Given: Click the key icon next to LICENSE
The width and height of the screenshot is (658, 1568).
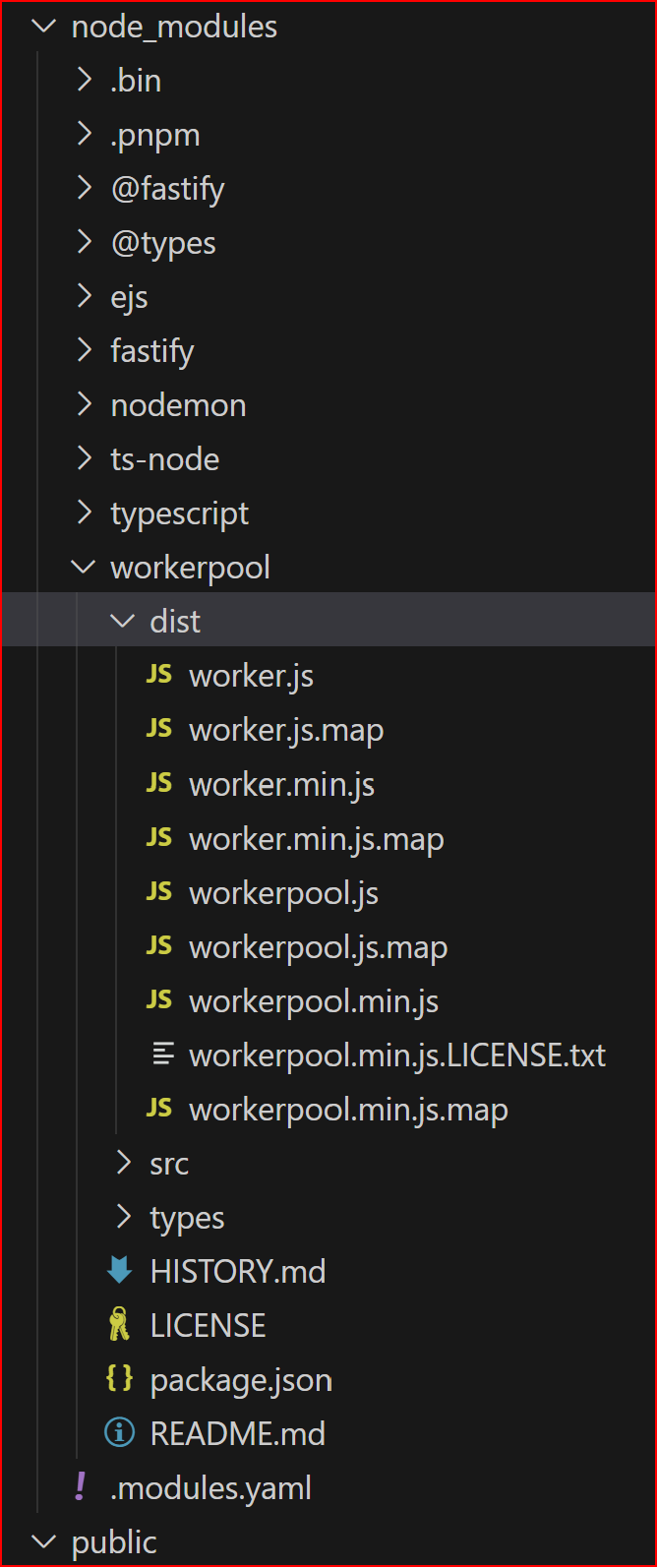Looking at the screenshot, I should (119, 1325).
